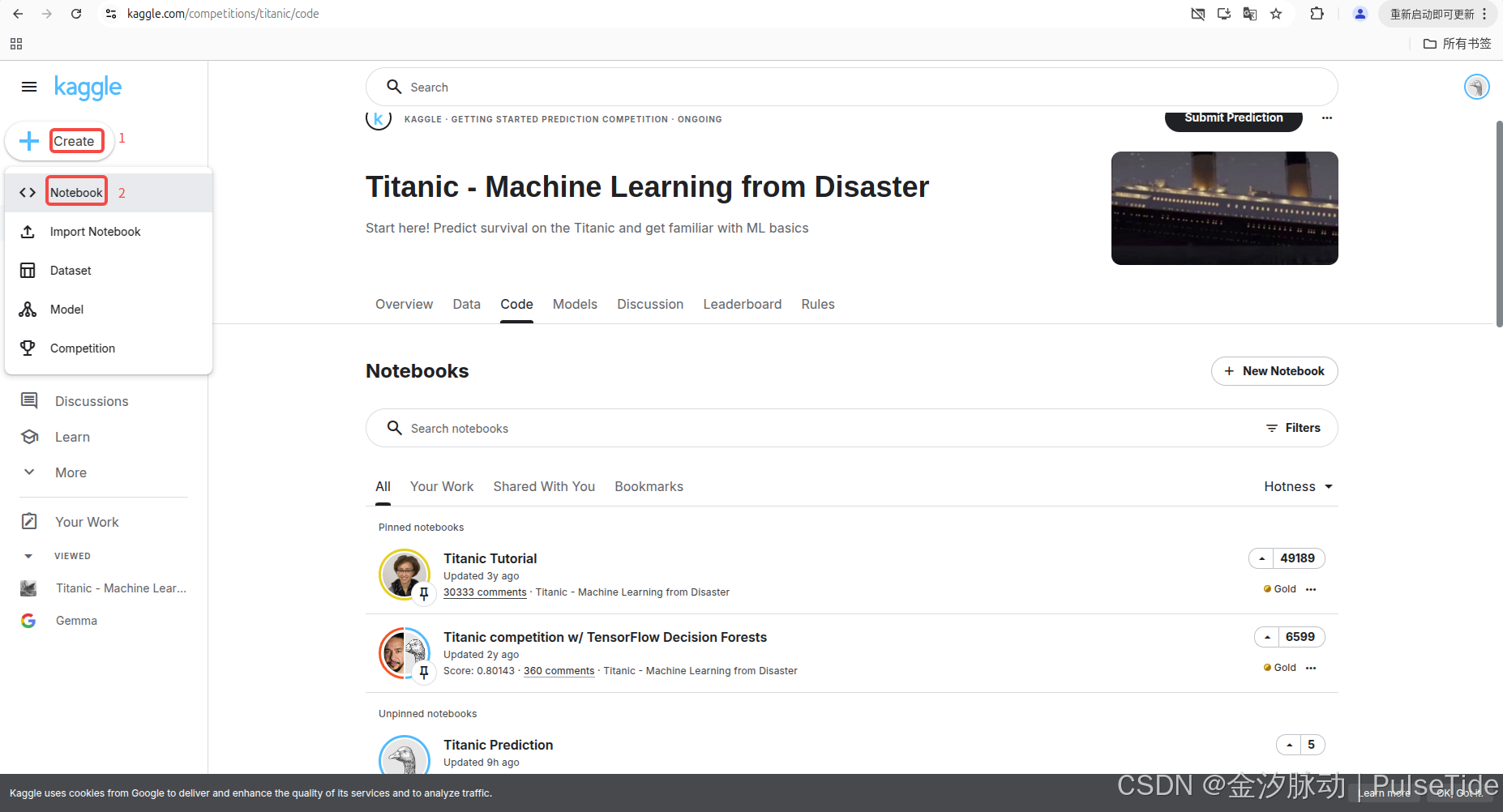Viewport: 1503px width, 812px height.
Task: Select the Shared With You tab
Action: pyautogui.click(x=544, y=486)
